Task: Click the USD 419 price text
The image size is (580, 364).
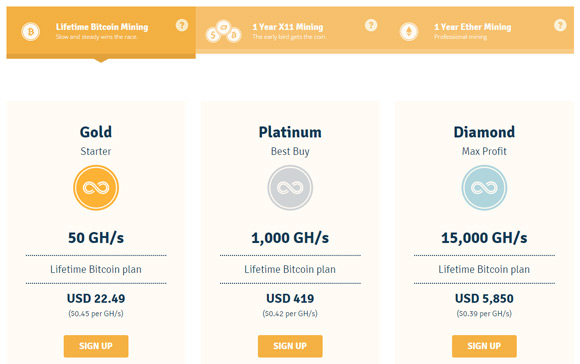Action: [290, 298]
